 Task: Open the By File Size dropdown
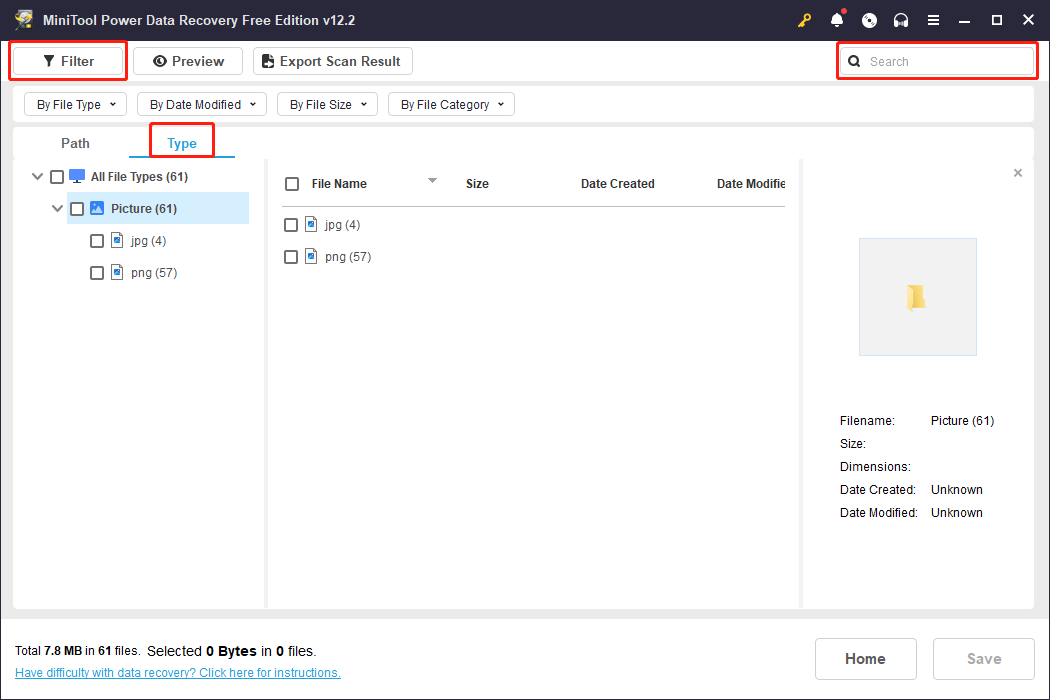pyautogui.click(x=327, y=104)
